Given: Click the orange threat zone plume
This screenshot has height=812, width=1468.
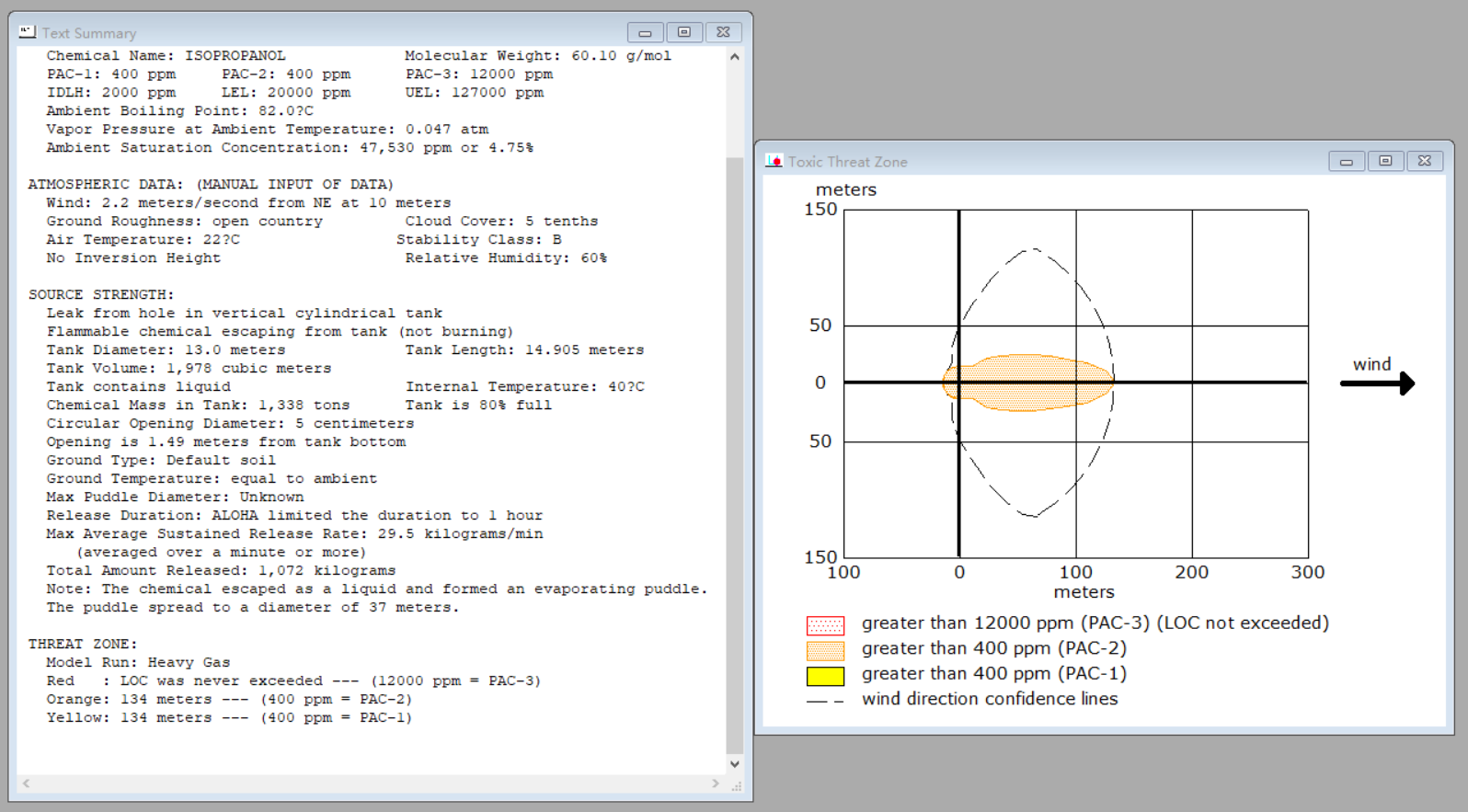Looking at the screenshot, I should click(1028, 383).
